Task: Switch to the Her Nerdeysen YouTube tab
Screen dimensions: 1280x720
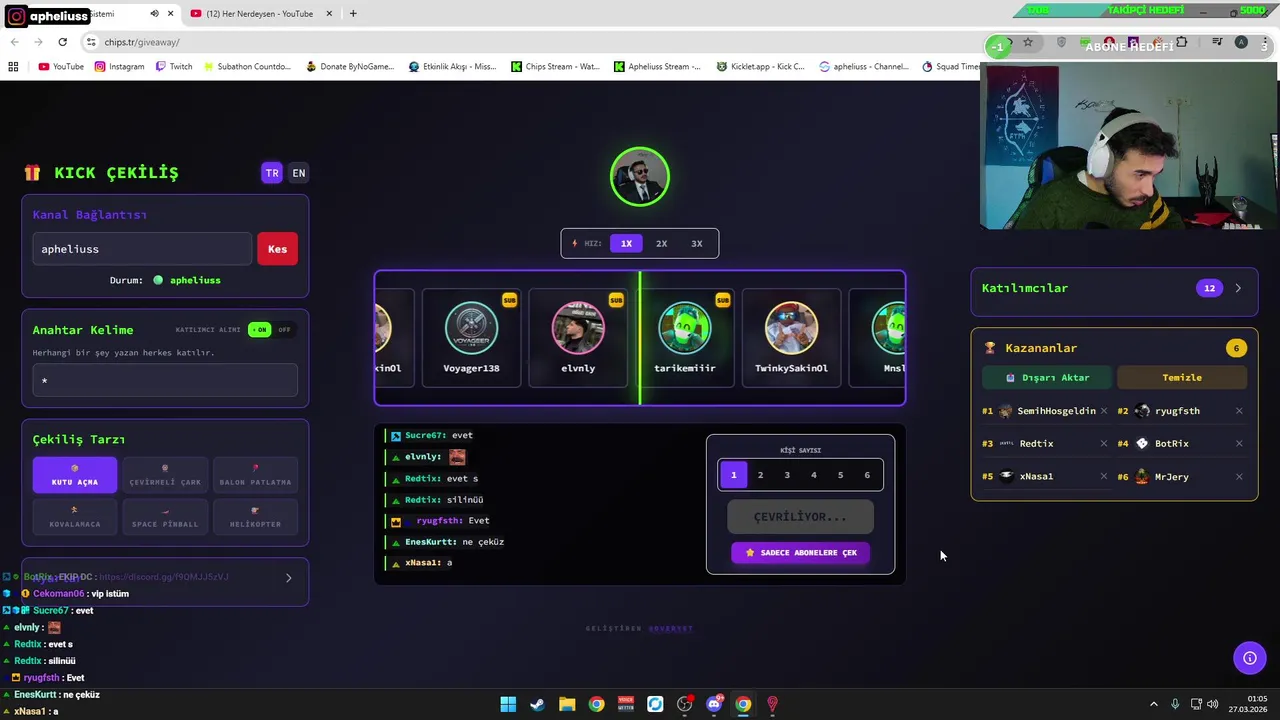Action: click(x=260, y=14)
